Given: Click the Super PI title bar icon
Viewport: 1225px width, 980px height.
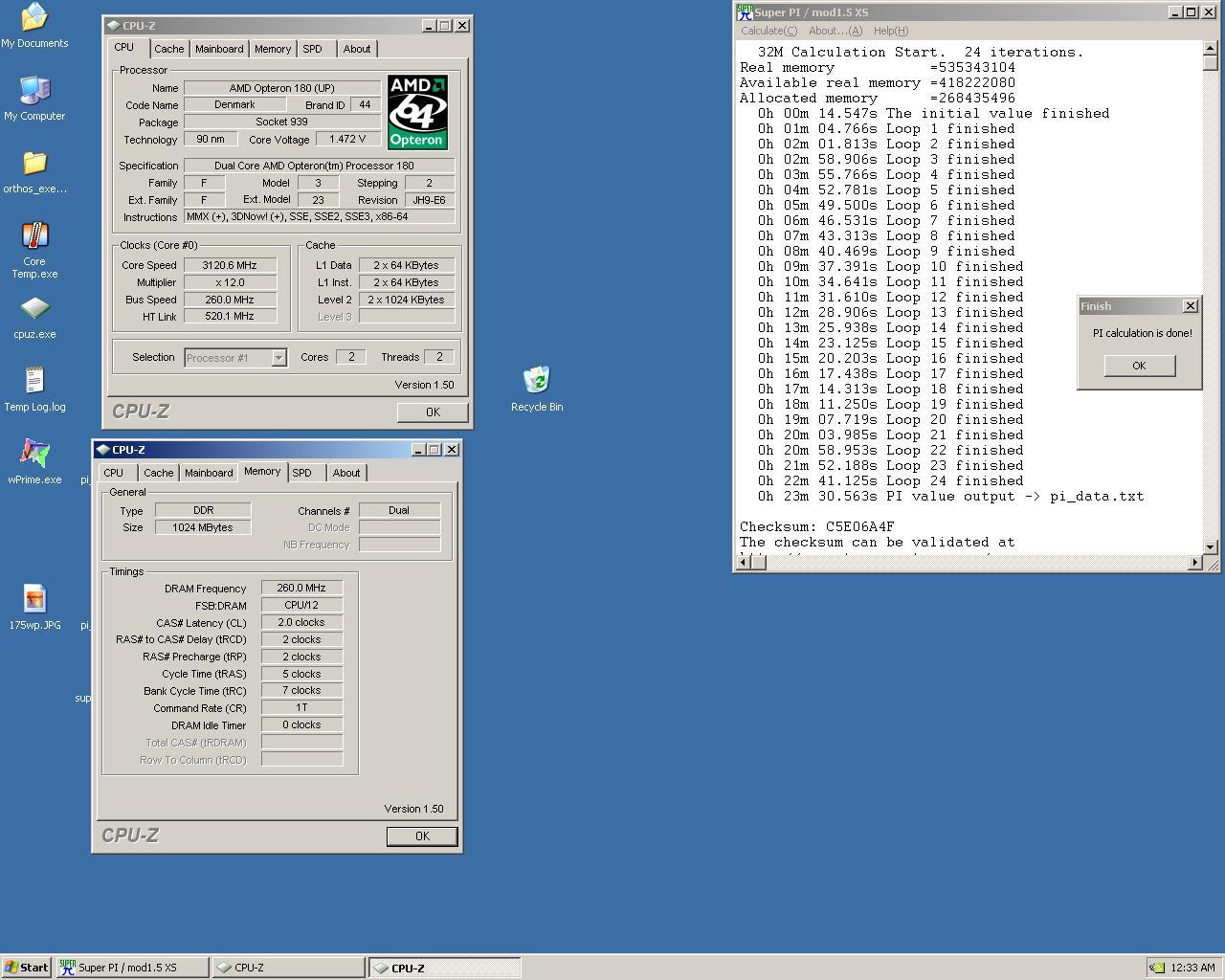Looking at the screenshot, I should click(745, 12).
